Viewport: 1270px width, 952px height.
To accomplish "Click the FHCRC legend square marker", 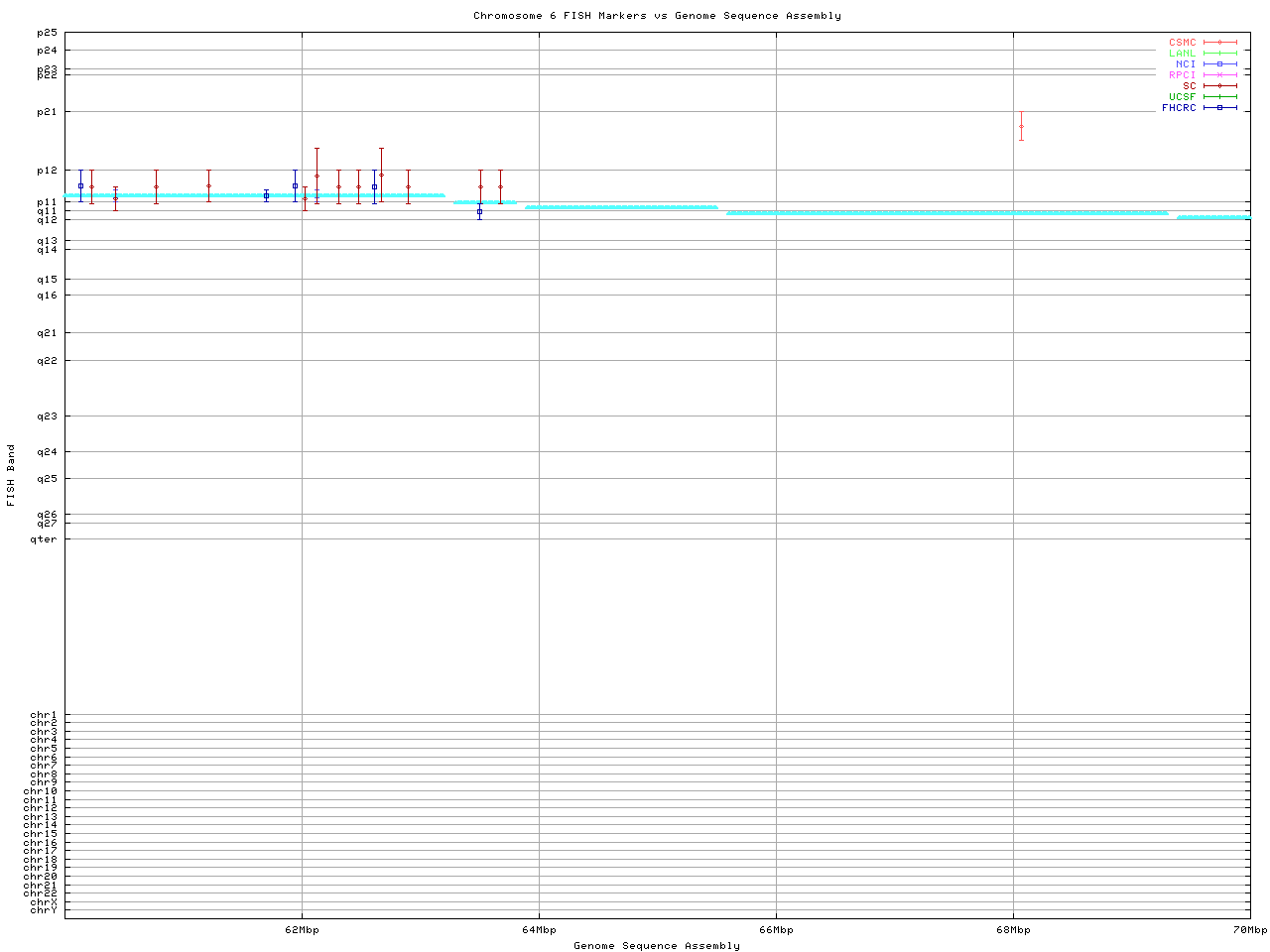I will 1219,108.
